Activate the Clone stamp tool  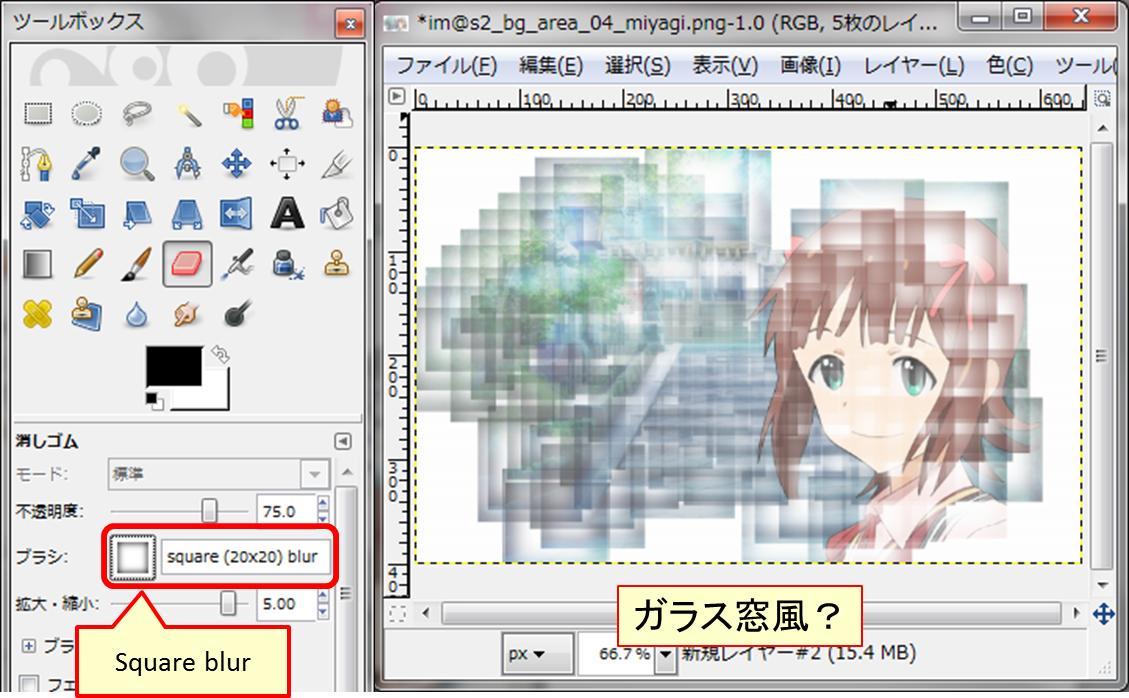336,264
